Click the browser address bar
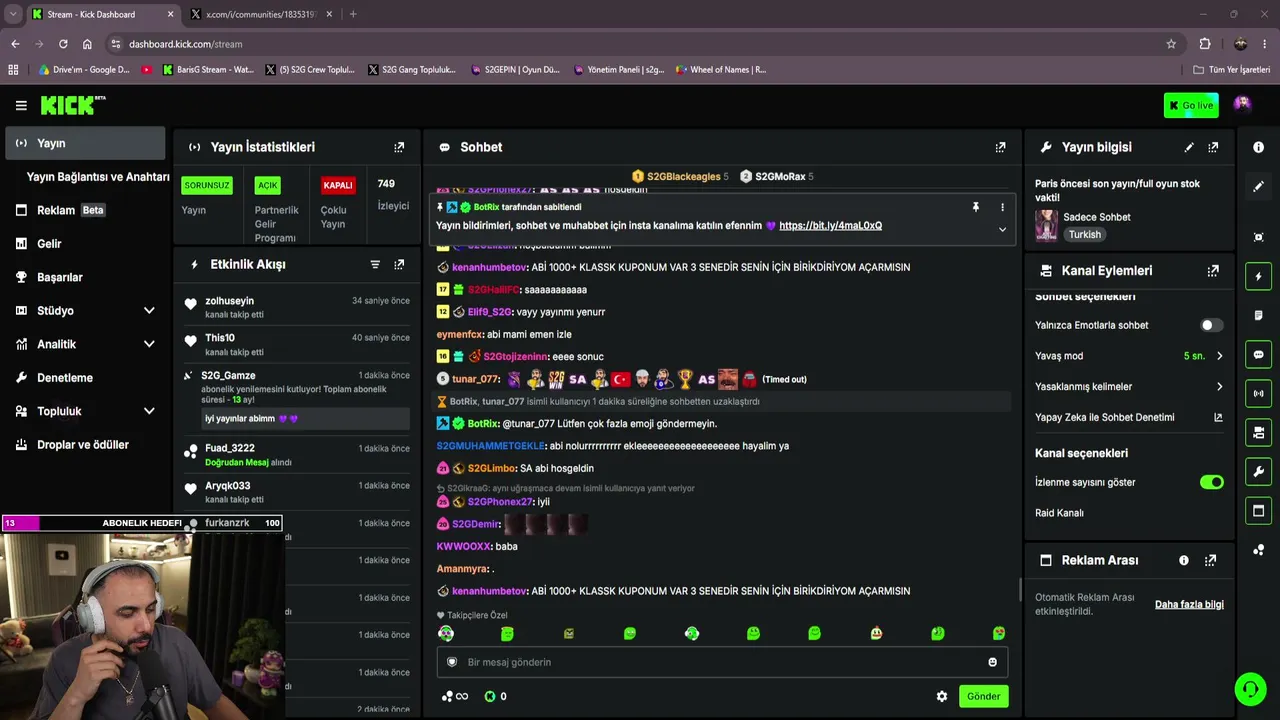 coord(640,44)
